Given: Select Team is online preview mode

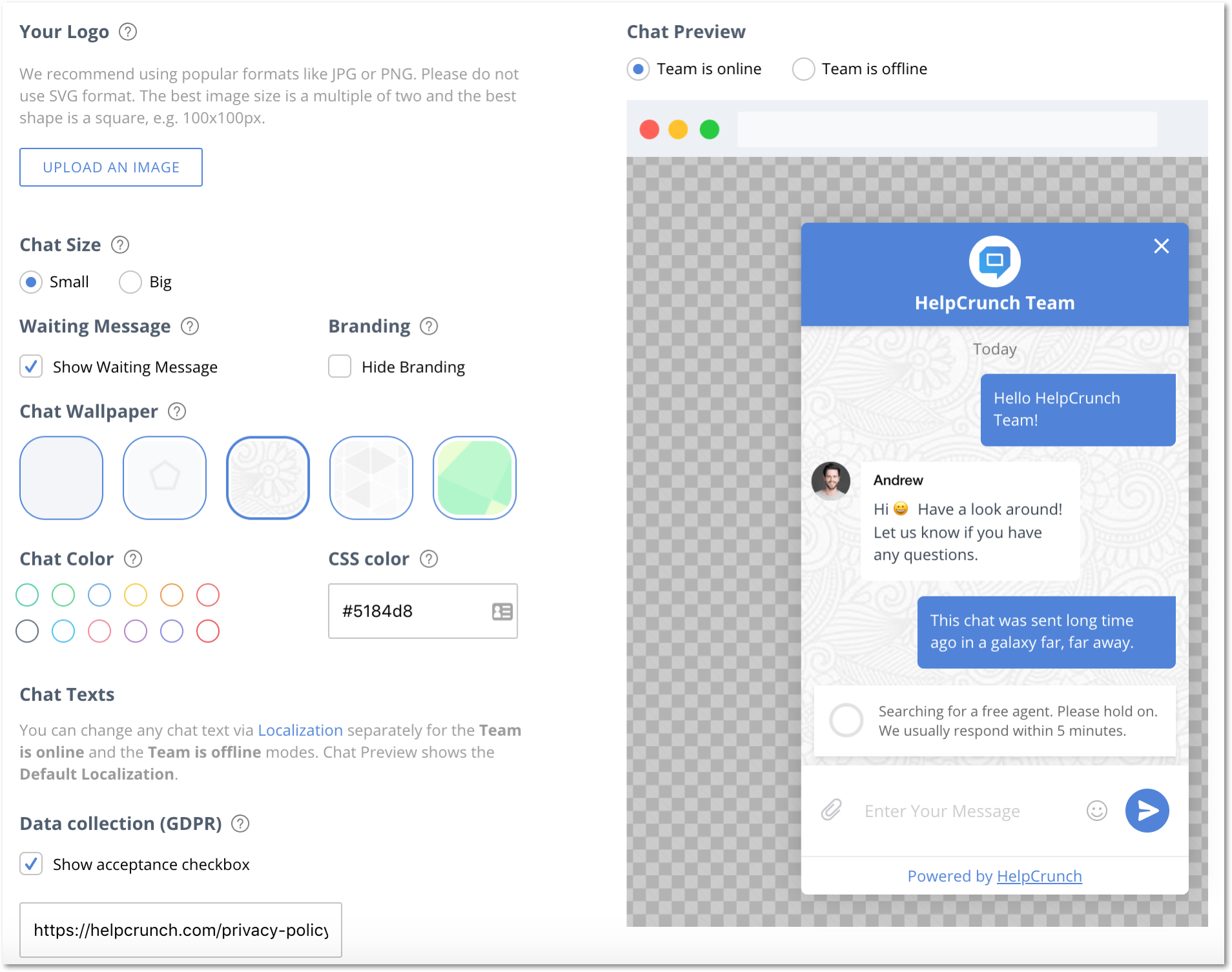Looking at the screenshot, I should click(638, 69).
